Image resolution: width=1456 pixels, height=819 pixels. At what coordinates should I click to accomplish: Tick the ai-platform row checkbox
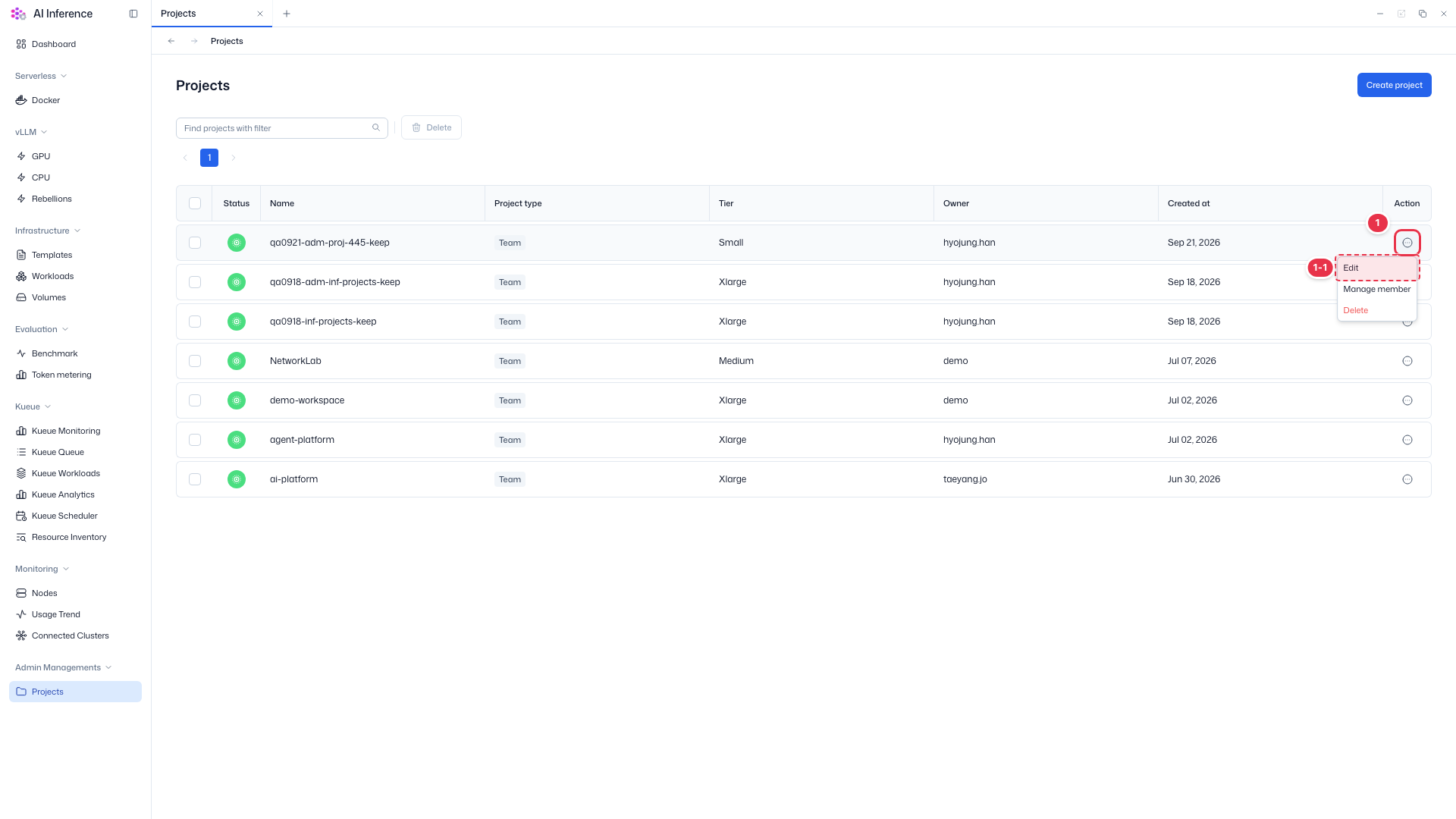click(x=195, y=479)
